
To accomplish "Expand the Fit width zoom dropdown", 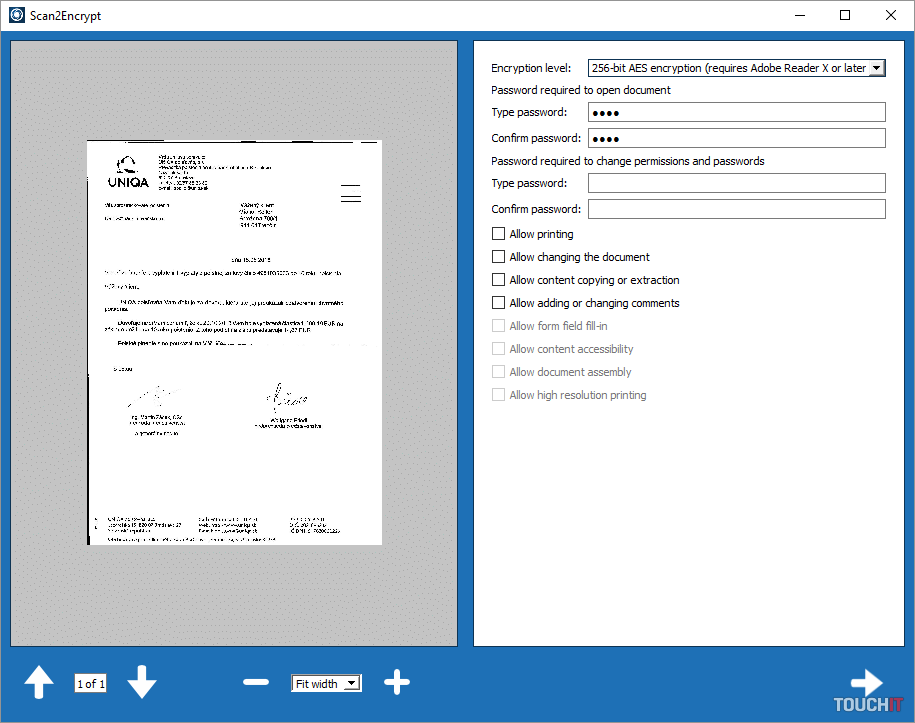I will (x=351, y=684).
